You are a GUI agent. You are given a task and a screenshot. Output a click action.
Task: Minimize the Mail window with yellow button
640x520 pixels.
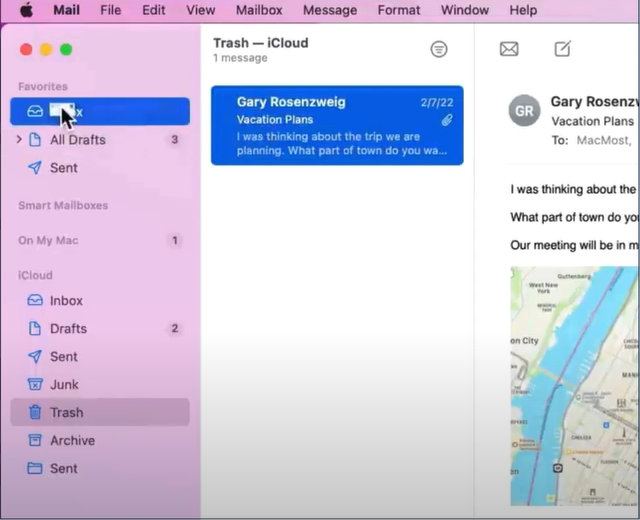[x=46, y=50]
